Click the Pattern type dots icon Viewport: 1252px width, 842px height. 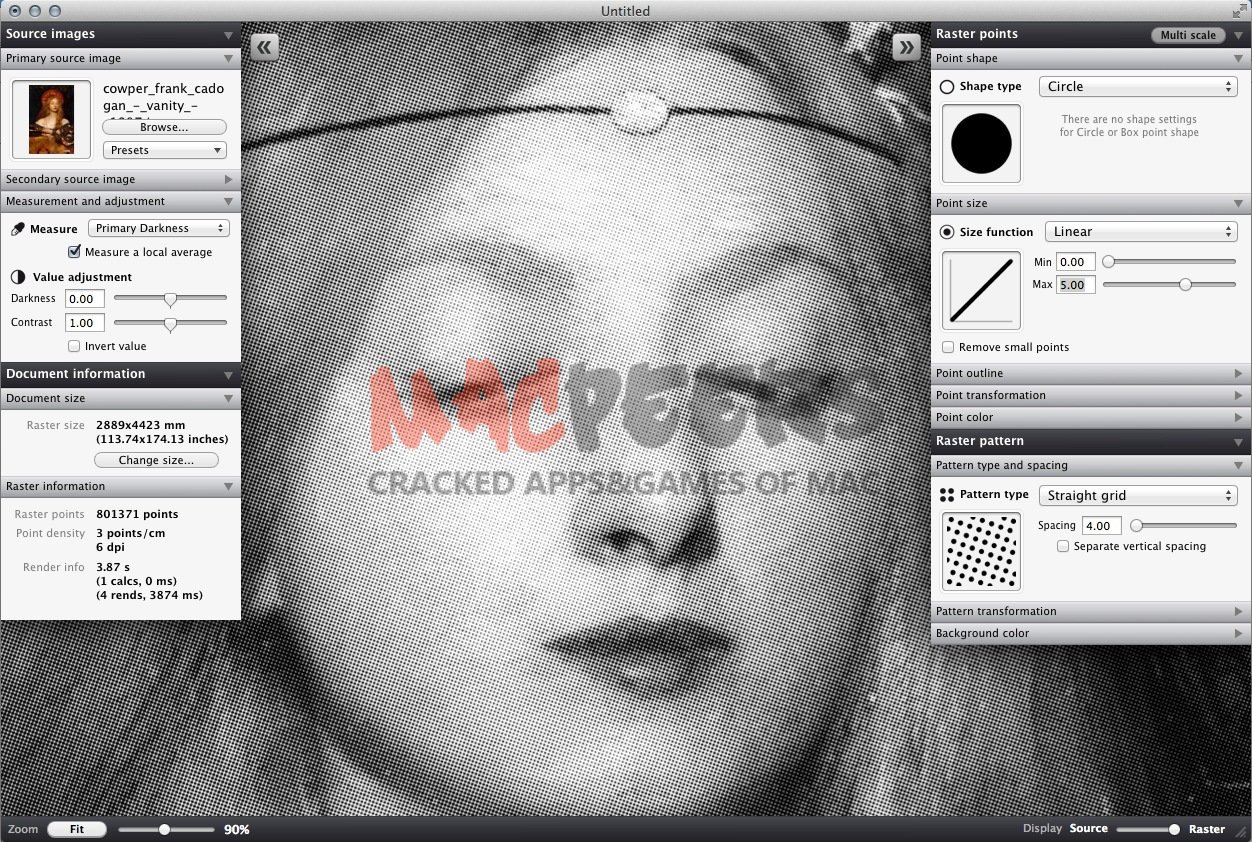[x=946, y=495]
